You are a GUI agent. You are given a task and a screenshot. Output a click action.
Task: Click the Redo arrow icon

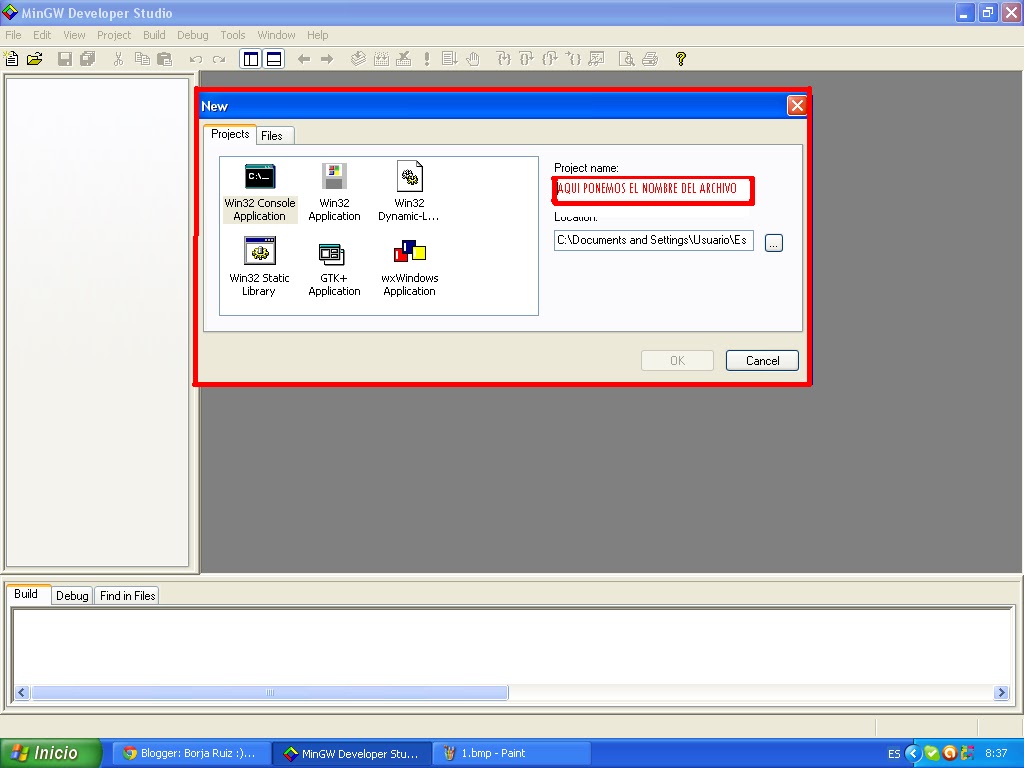(x=219, y=59)
